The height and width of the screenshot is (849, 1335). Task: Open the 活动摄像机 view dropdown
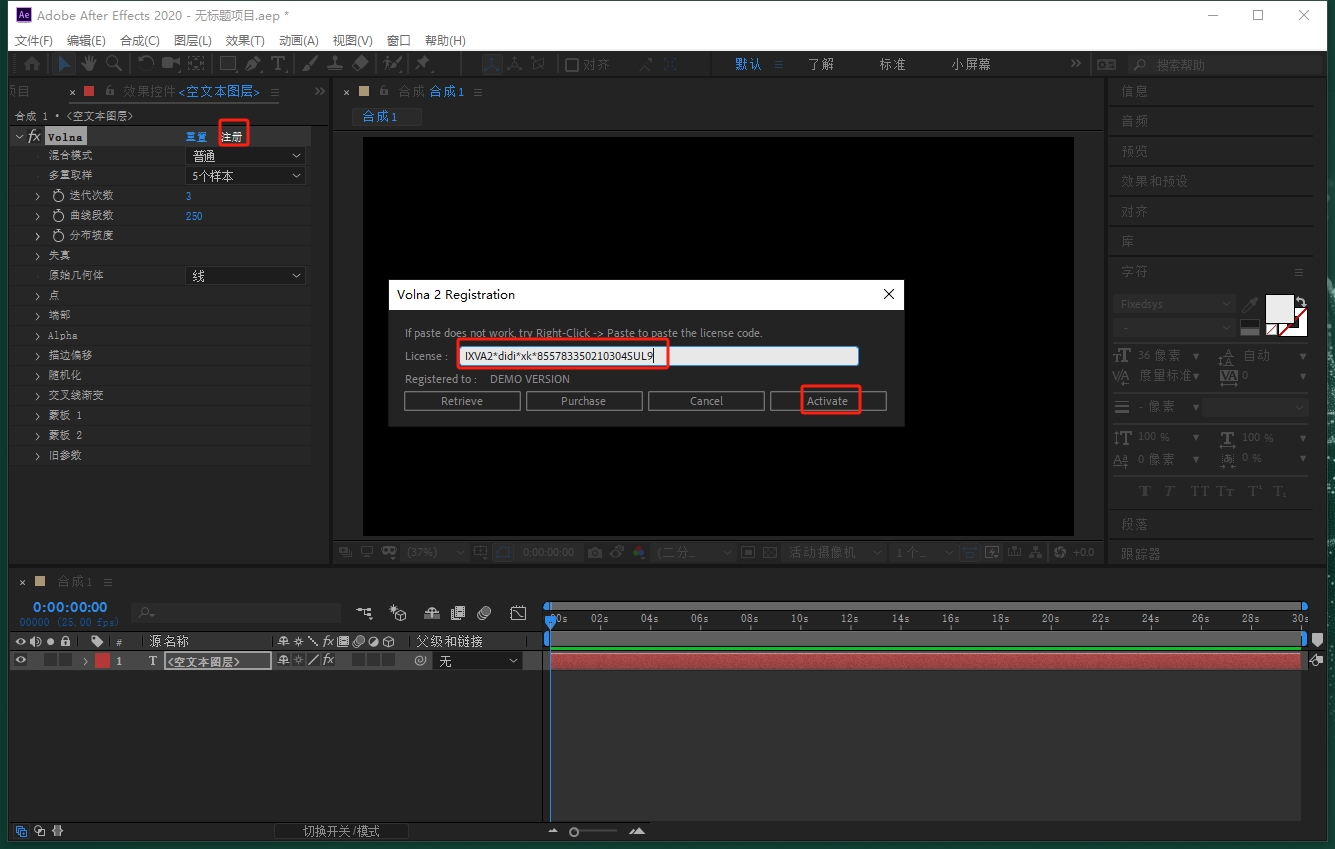coord(836,552)
